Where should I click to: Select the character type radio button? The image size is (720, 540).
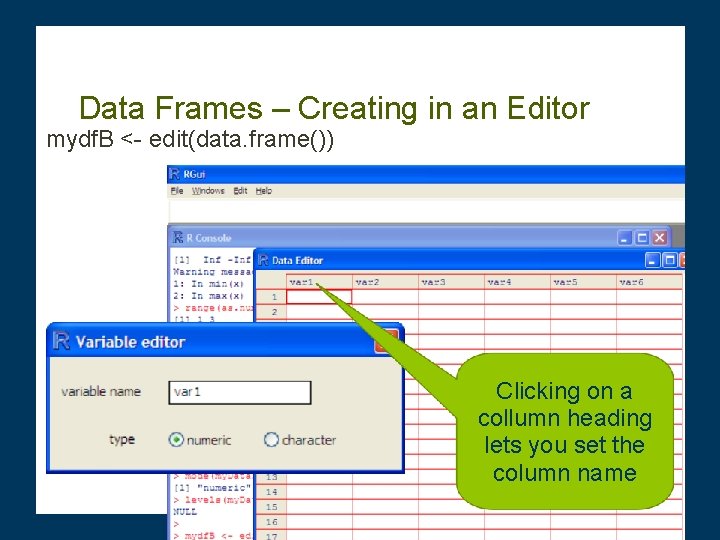[271, 439]
